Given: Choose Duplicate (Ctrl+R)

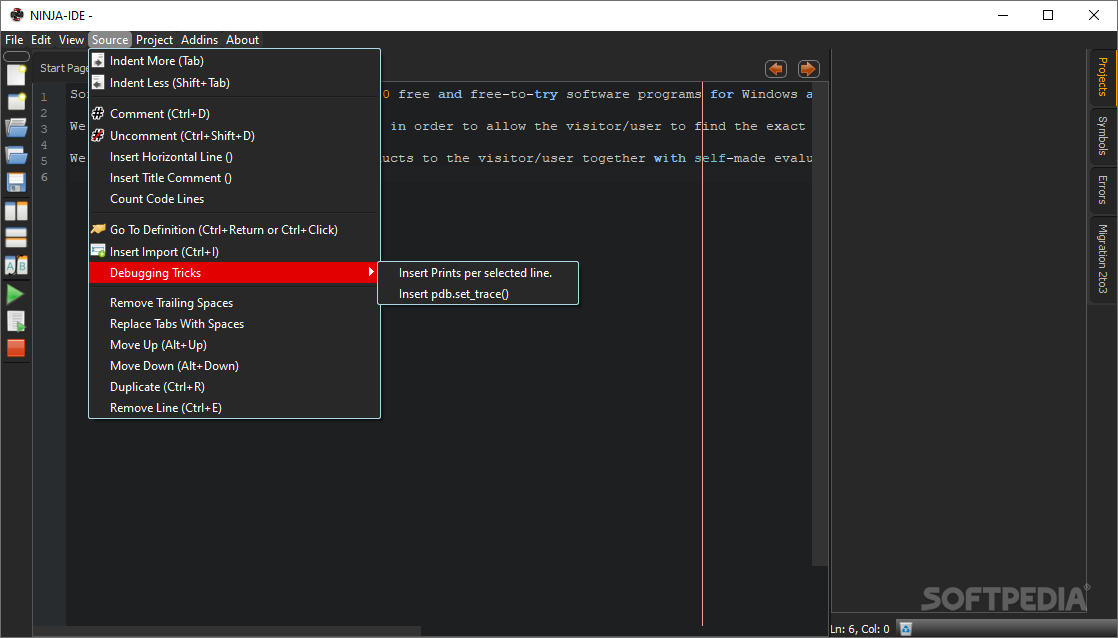Looking at the screenshot, I should click(234, 387).
